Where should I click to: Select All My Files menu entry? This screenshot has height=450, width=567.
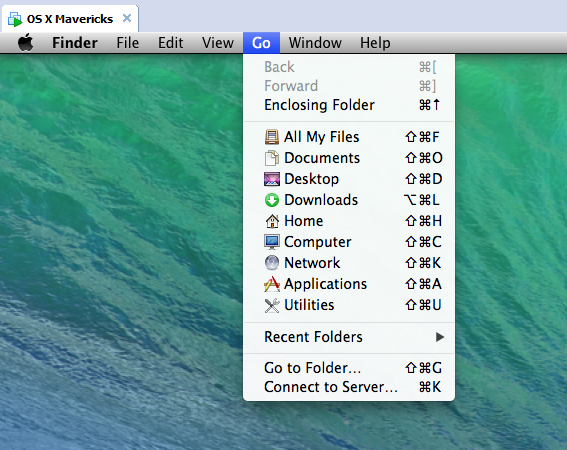(x=349, y=137)
